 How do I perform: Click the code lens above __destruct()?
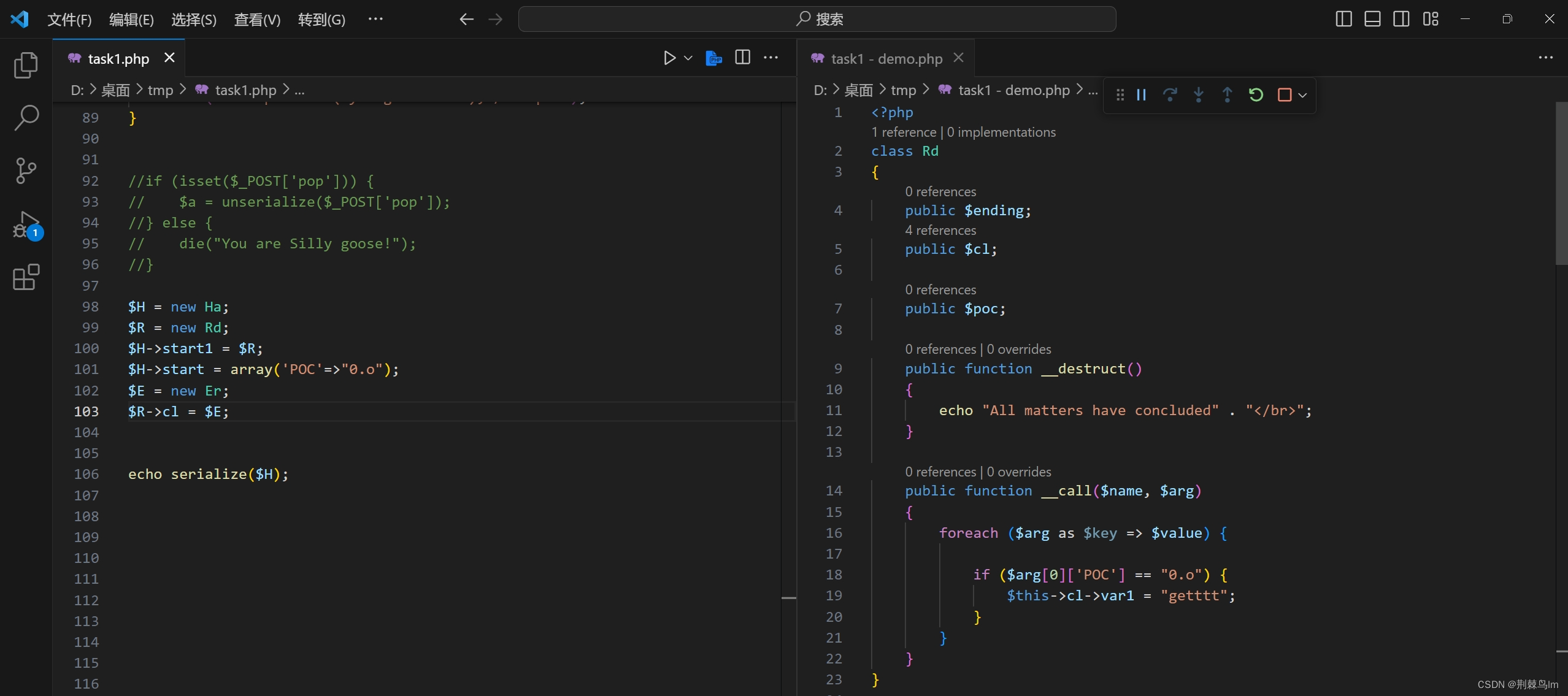point(978,349)
